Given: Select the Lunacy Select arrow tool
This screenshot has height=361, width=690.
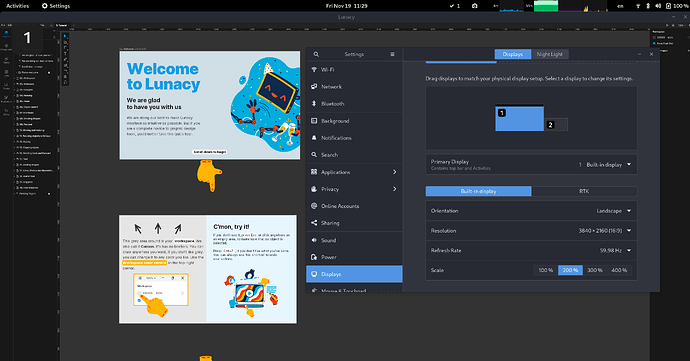Looking at the screenshot, I should tap(65, 37).
